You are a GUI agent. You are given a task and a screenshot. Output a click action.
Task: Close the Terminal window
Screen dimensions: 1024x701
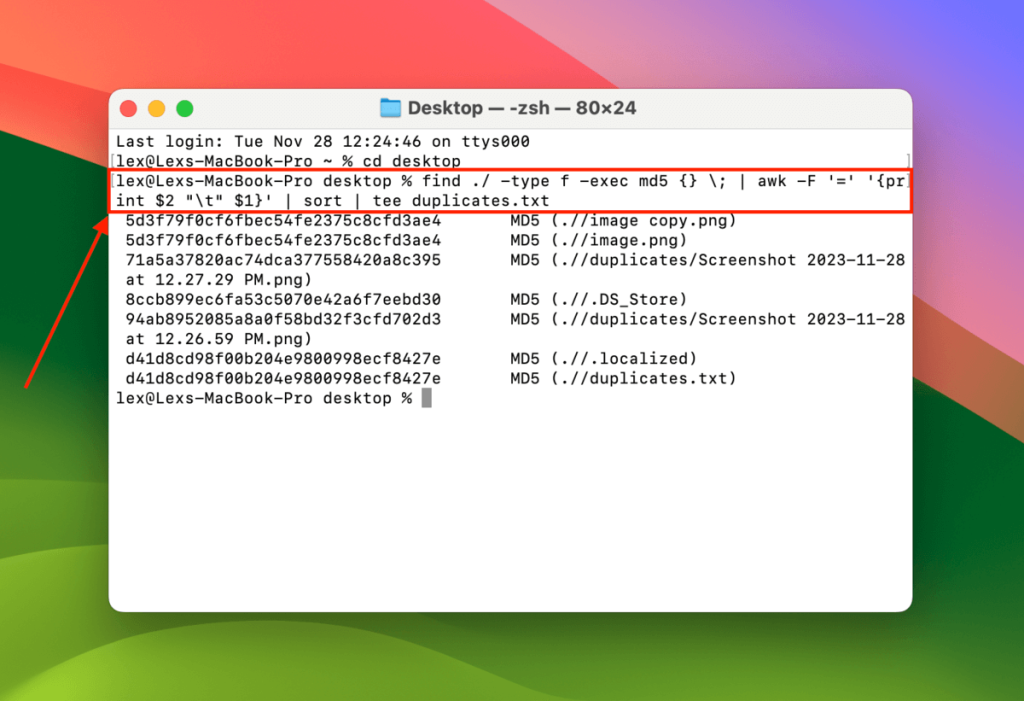pyautogui.click(x=130, y=107)
